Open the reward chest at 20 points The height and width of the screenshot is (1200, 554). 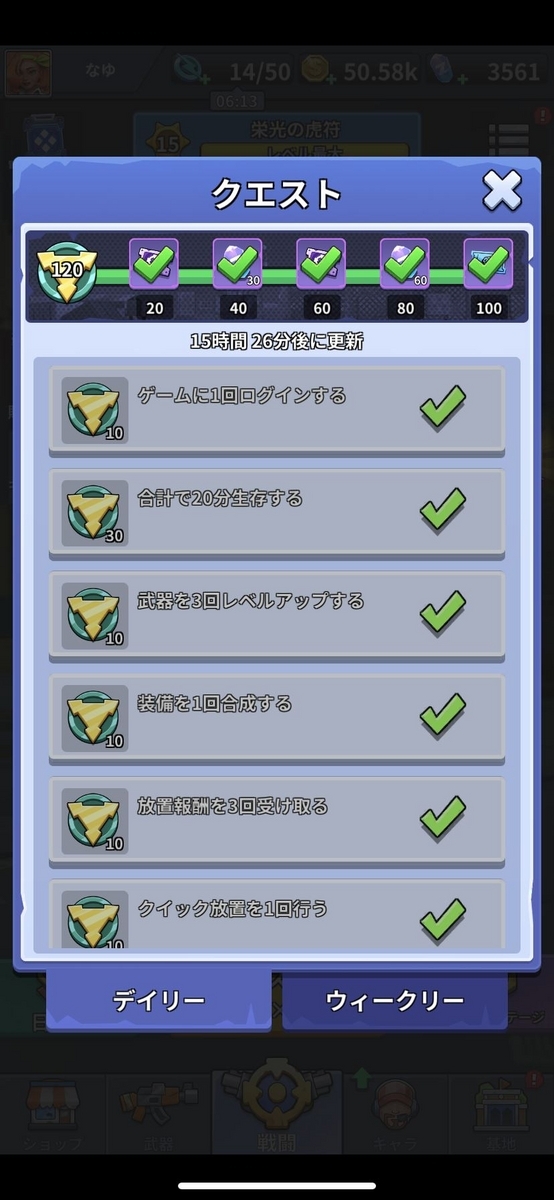click(x=154, y=264)
